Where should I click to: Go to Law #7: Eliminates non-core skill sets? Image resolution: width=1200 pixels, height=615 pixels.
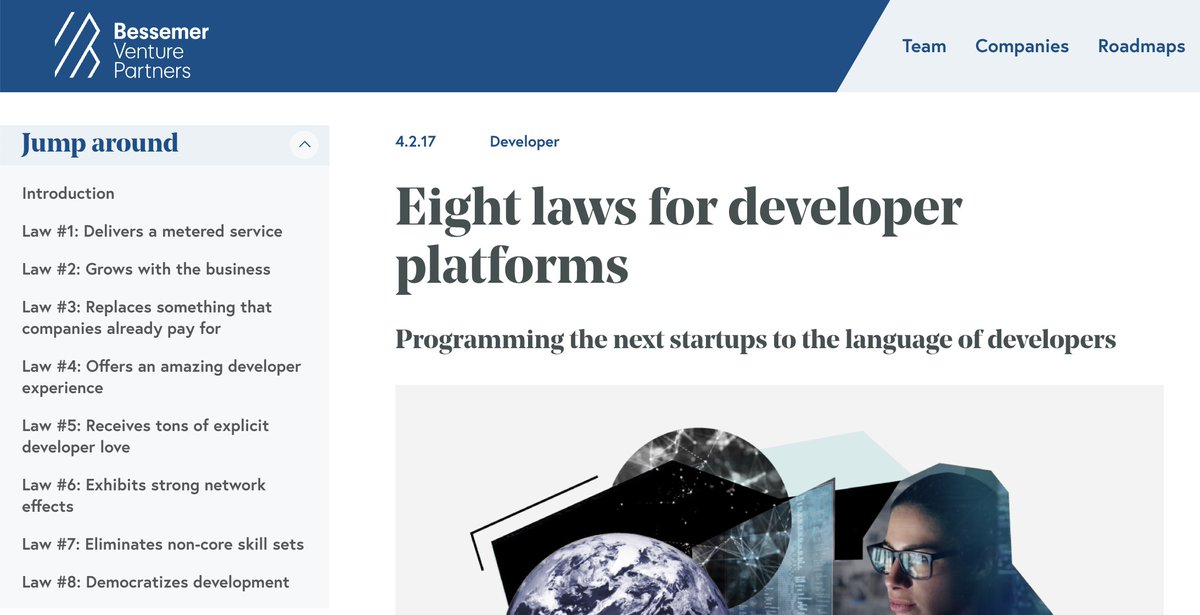coord(163,544)
